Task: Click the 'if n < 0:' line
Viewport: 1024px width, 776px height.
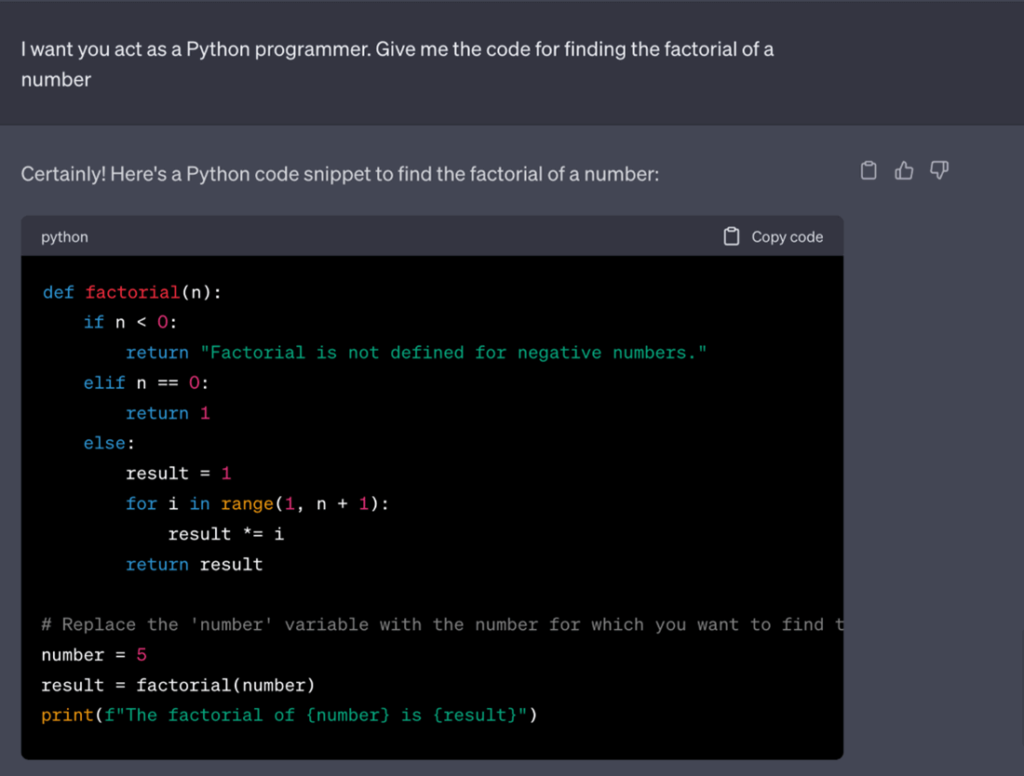Action: (x=130, y=322)
